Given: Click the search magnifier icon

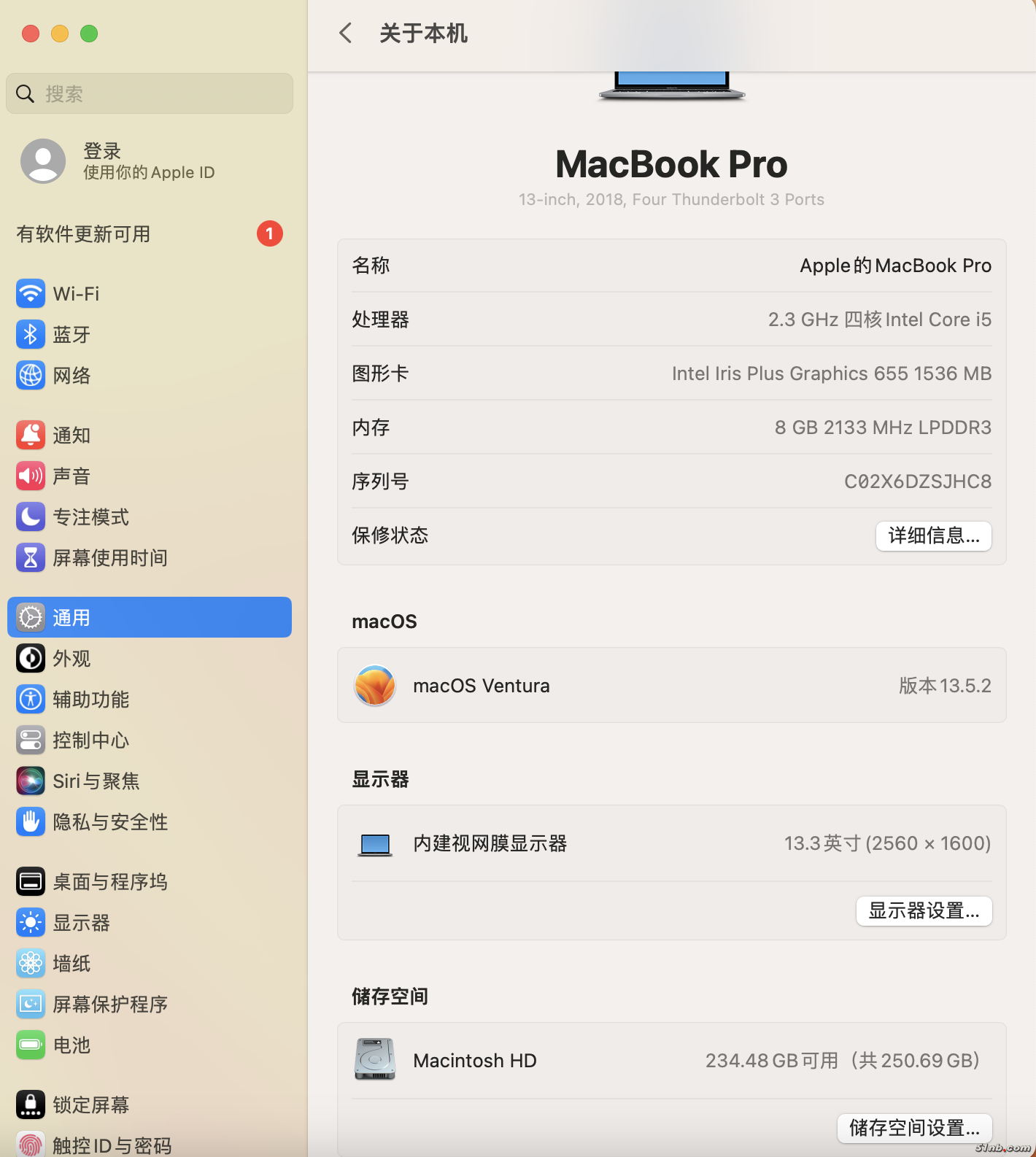Looking at the screenshot, I should pyautogui.click(x=25, y=93).
